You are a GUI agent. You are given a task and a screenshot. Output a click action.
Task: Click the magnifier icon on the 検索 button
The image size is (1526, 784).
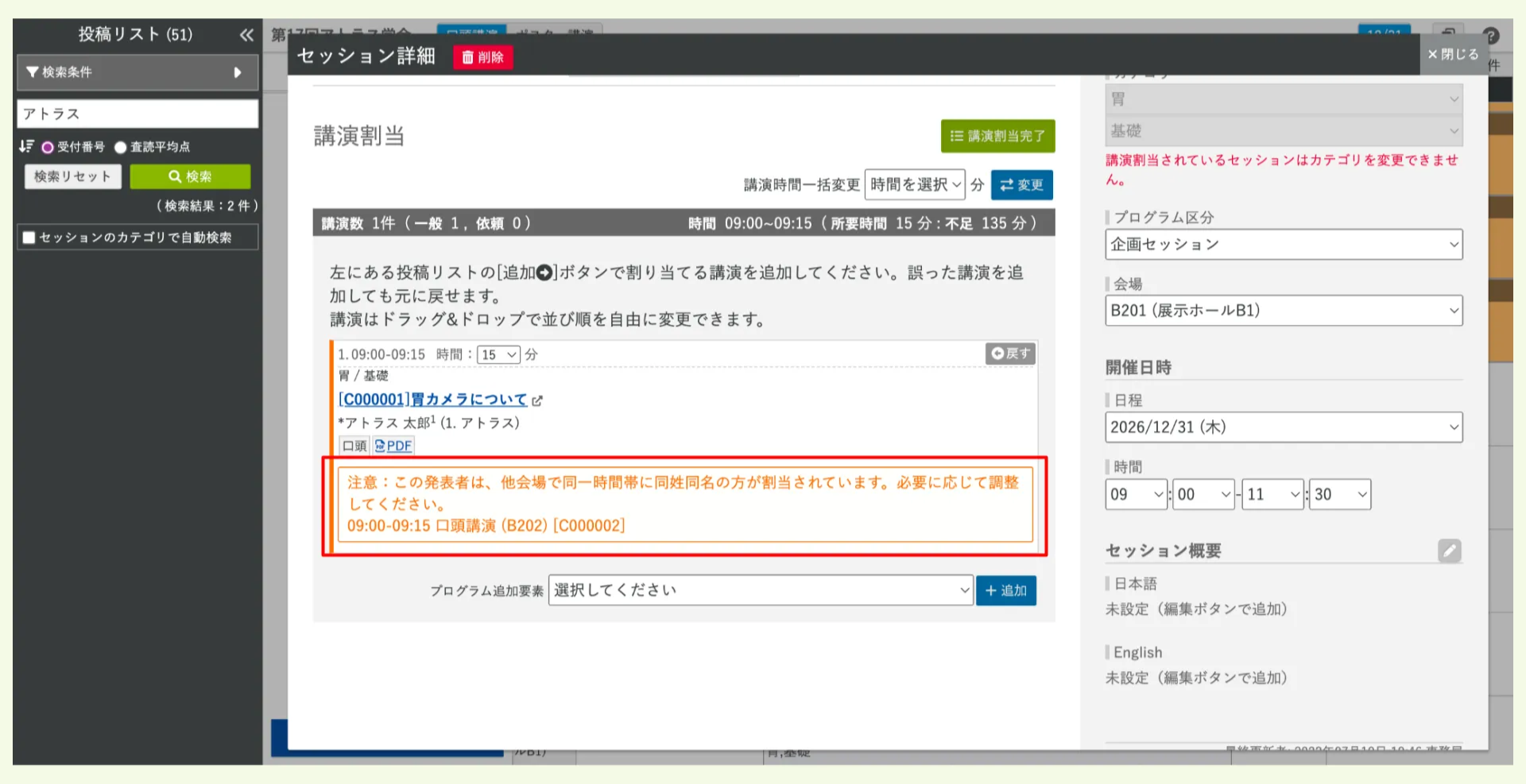[176, 176]
